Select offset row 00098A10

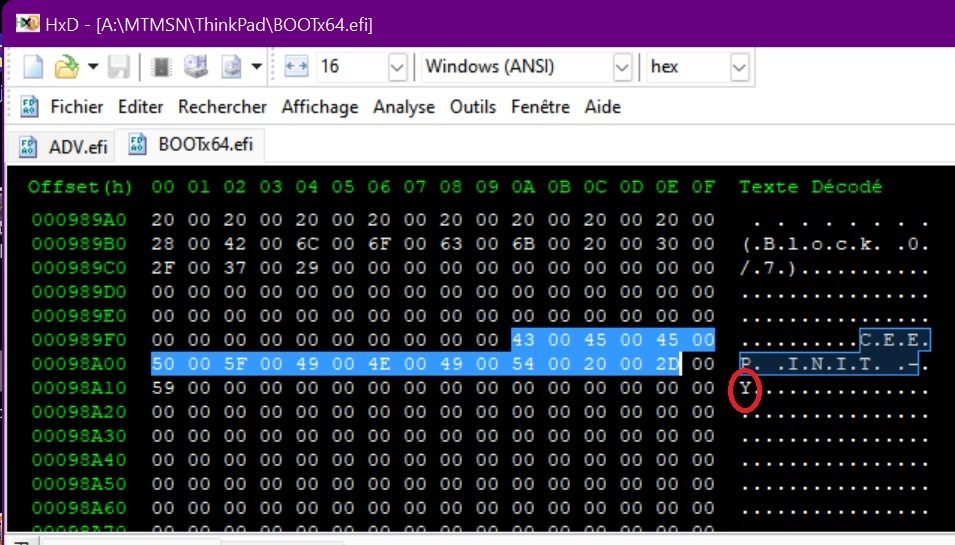coord(79,388)
